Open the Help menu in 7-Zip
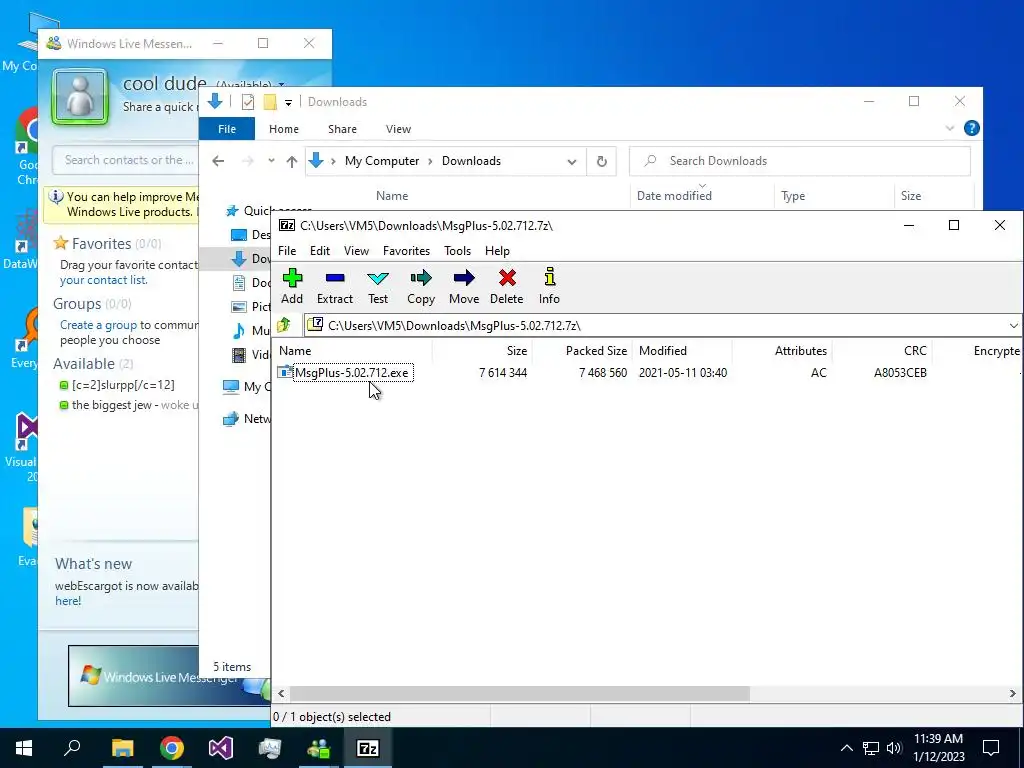1024x768 pixels. coord(497,251)
